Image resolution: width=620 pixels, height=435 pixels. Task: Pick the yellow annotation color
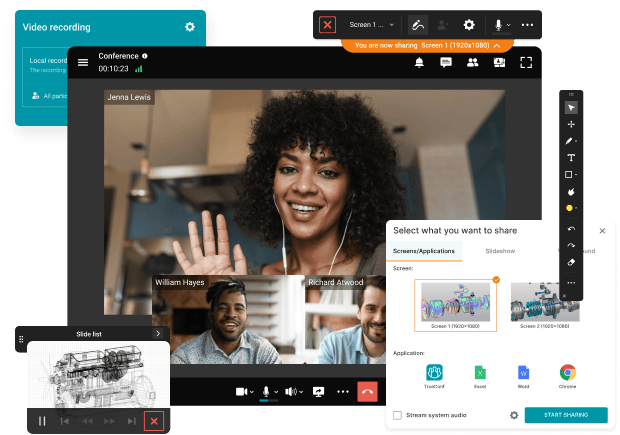click(569, 208)
